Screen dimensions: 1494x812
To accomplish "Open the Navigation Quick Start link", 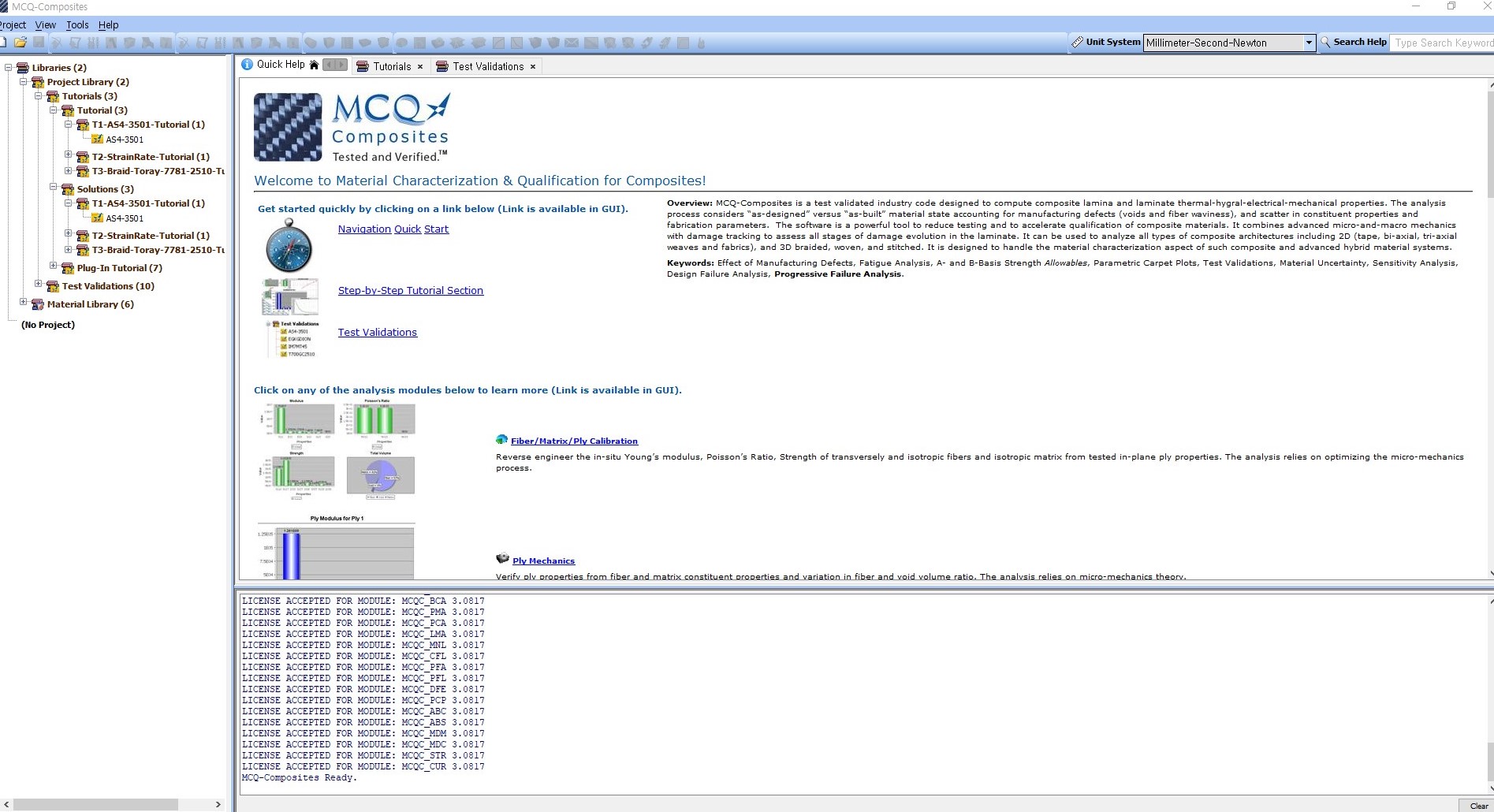I will click(x=393, y=229).
